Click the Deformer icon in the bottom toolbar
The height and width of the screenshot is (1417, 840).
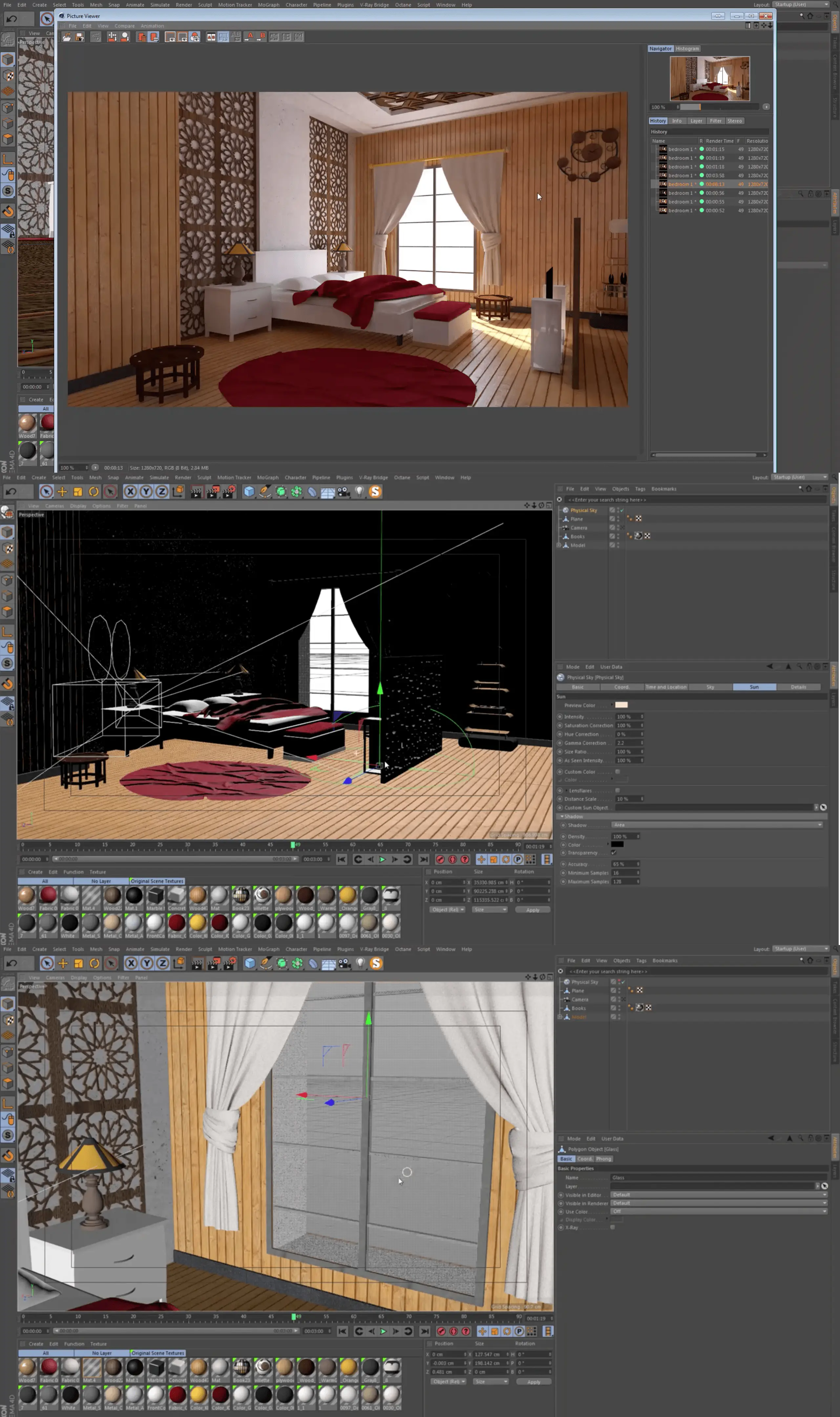pyautogui.click(x=313, y=963)
